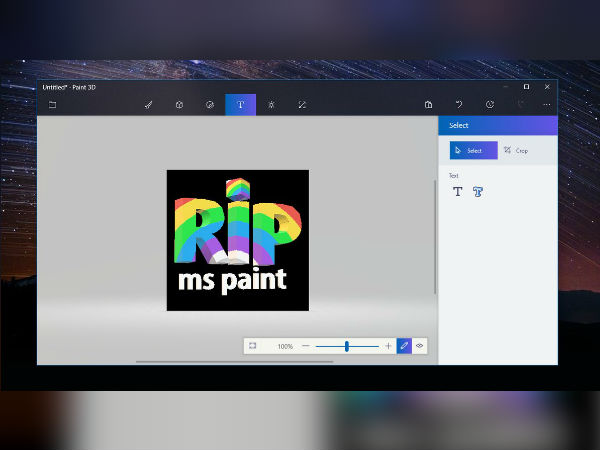Open the more options ellipsis menu

coord(547,104)
